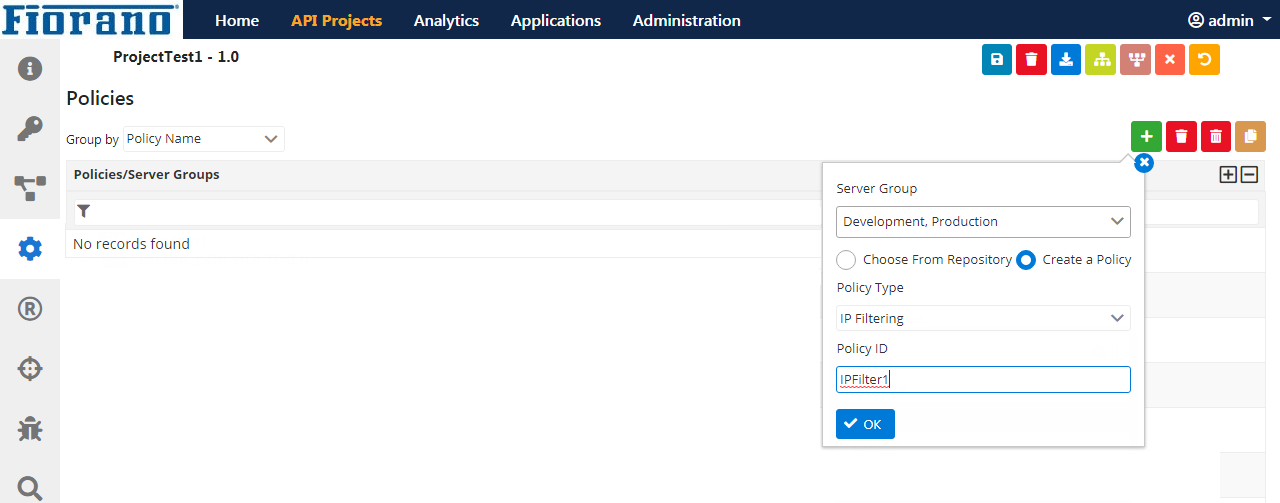Open the Group by Policy Name dropdown
This screenshot has width=1280, height=503.
(x=204, y=139)
